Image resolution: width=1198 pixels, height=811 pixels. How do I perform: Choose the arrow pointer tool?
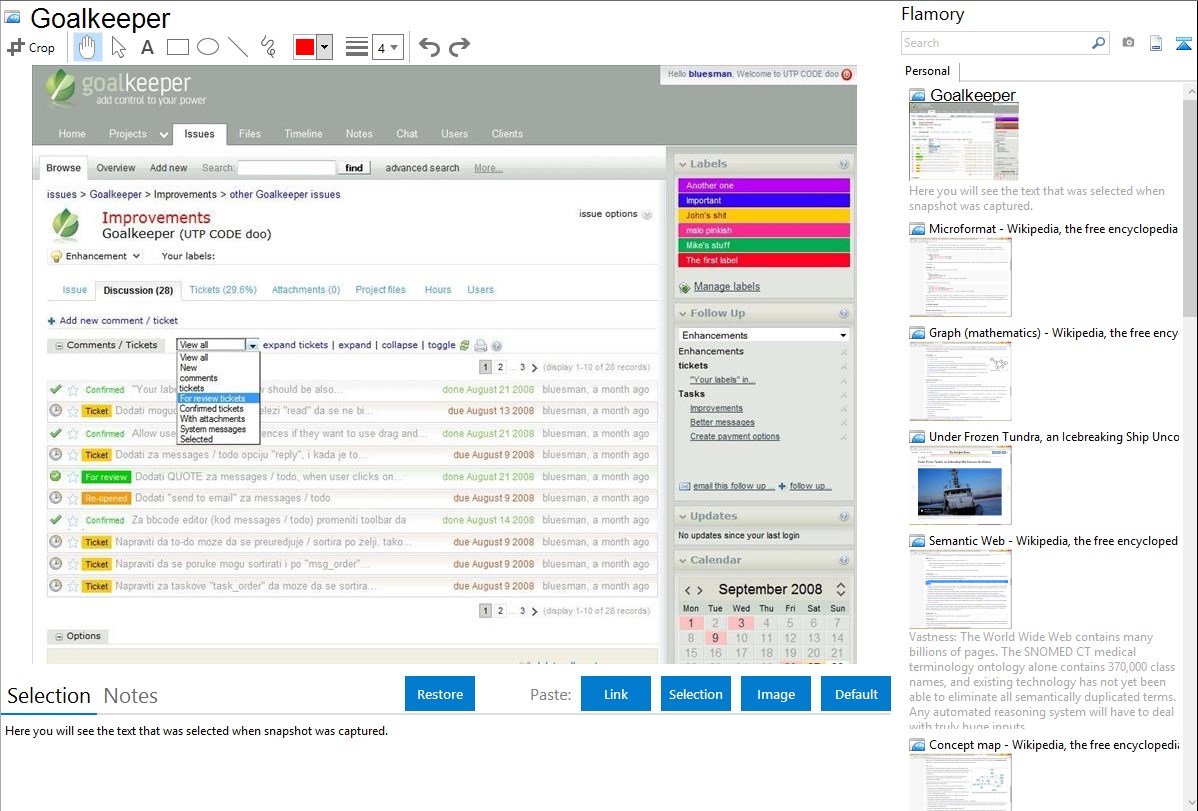(118, 47)
